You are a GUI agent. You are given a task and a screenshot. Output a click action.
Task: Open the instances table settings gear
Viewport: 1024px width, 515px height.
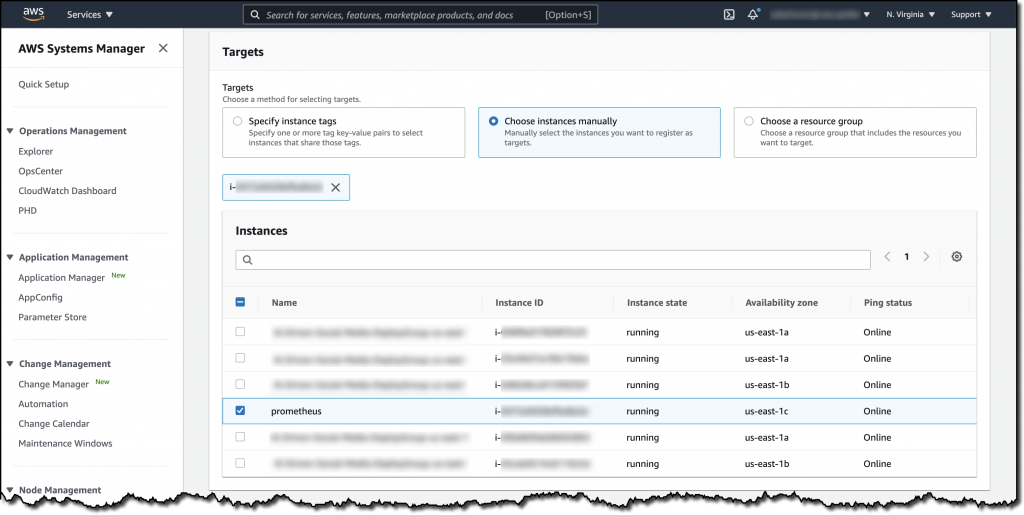[x=957, y=257]
